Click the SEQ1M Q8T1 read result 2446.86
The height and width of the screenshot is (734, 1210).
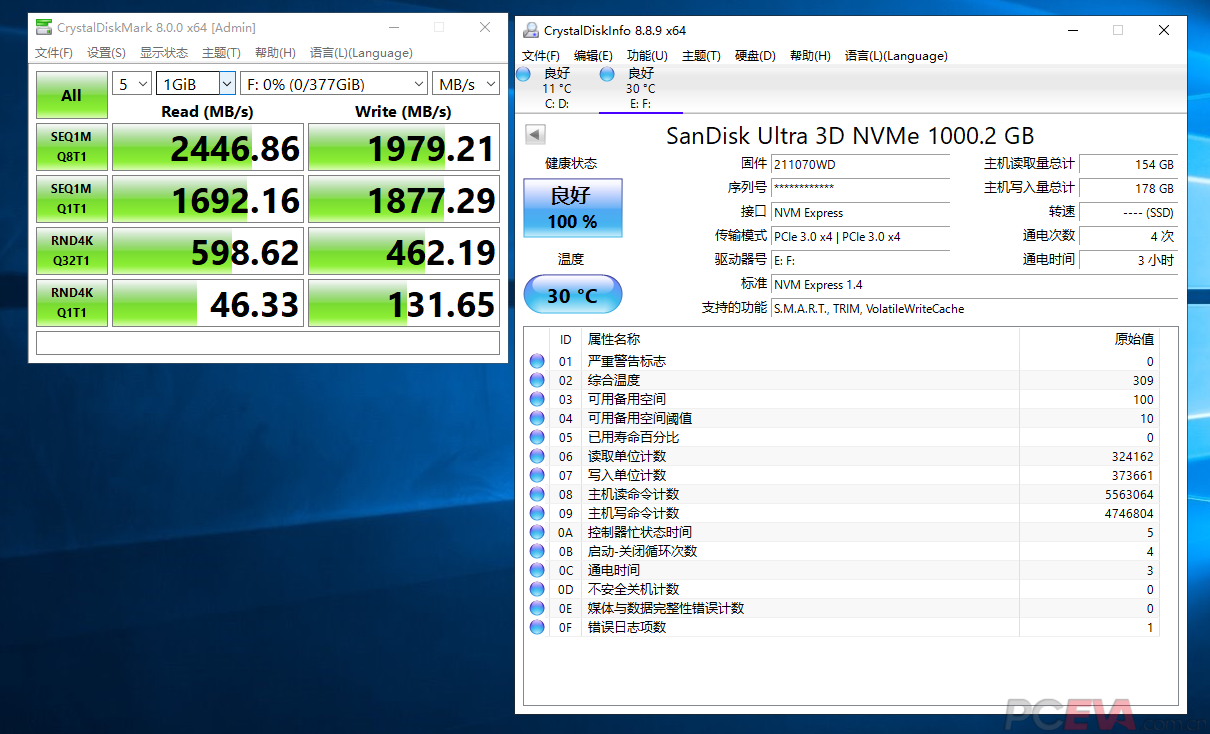[x=207, y=148]
